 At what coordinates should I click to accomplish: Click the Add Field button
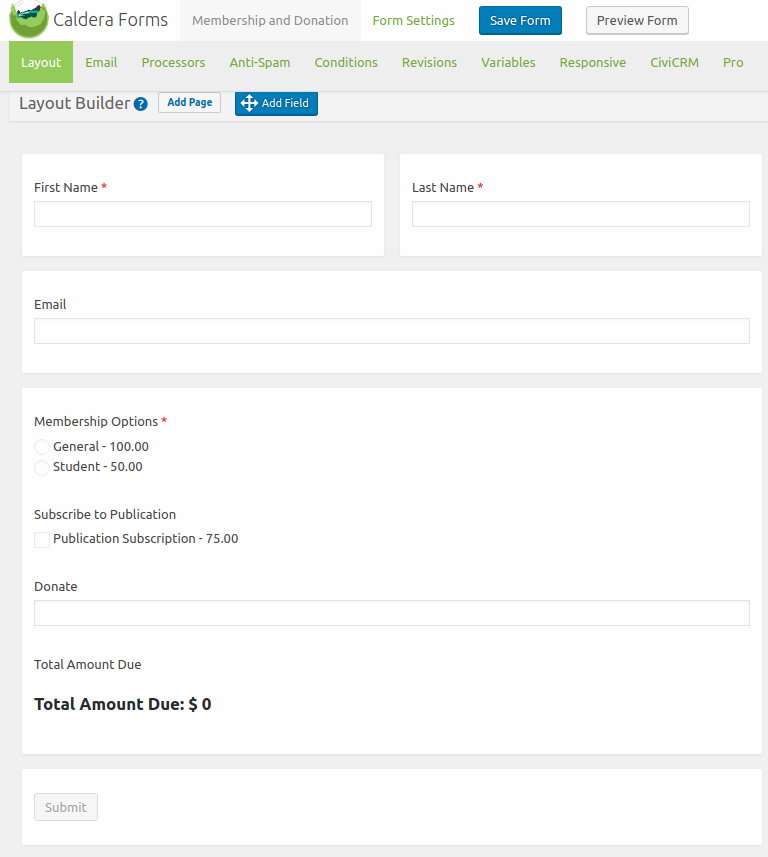point(276,103)
